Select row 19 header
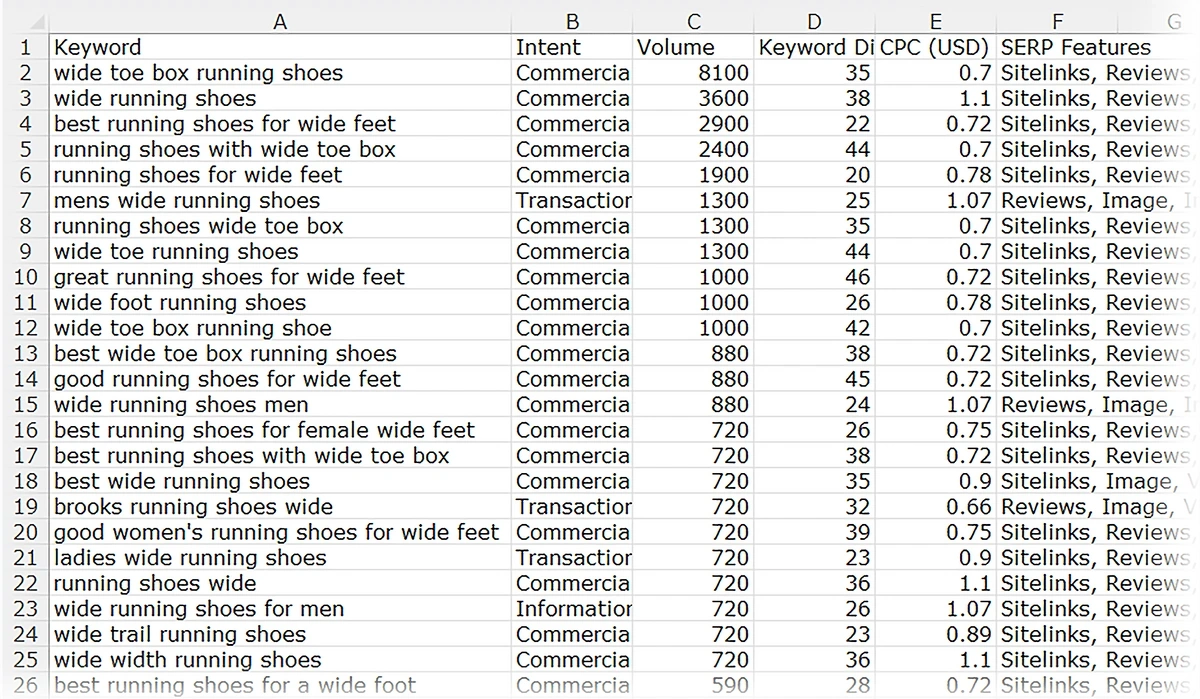Image resolution: width=1200 pixels, height=699 pixels. 24,507
